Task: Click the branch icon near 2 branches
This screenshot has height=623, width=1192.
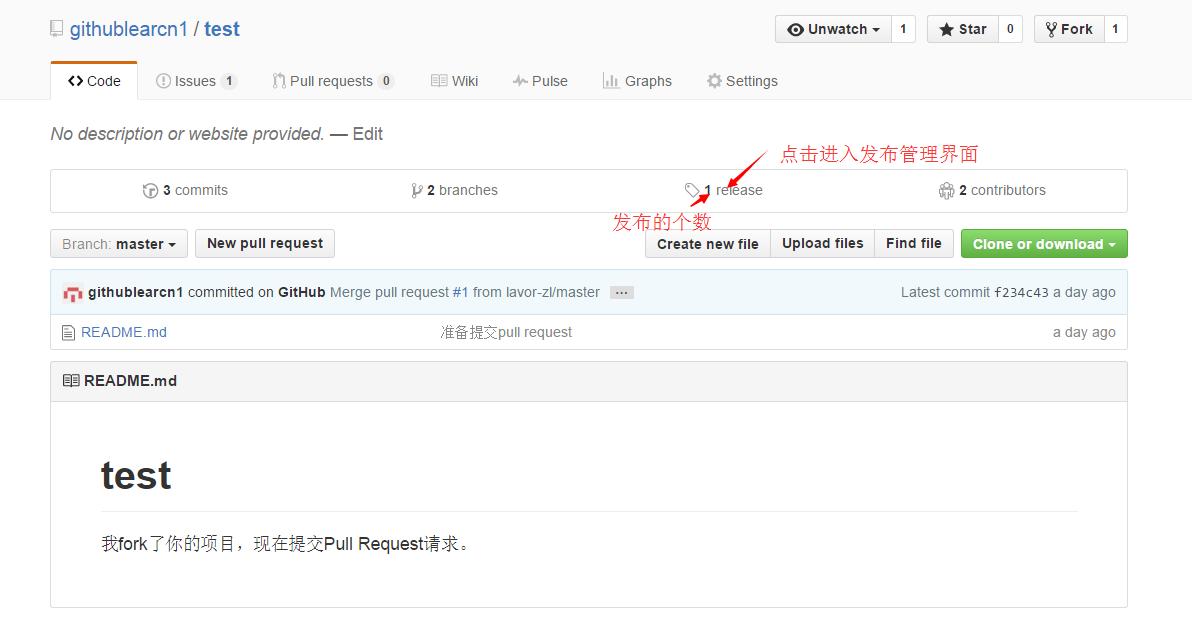Action: (x=417, y=190)
